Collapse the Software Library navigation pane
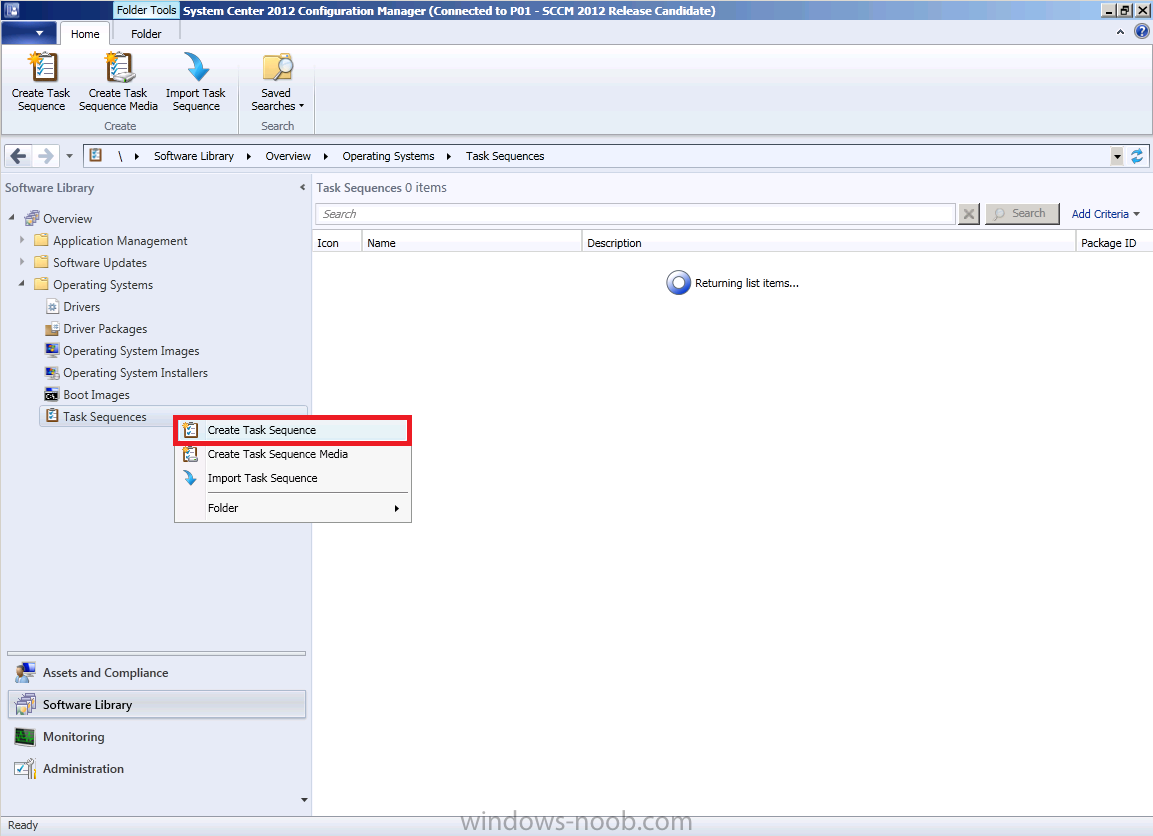1153x836 pixels. point(302,187)
